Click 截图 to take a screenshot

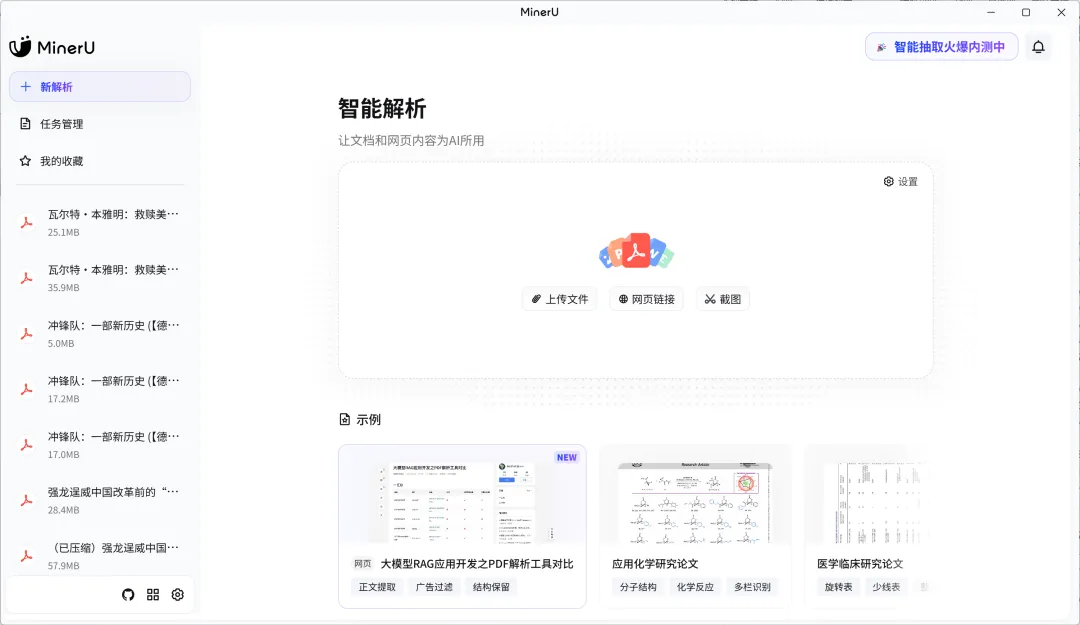(x=723, y=299)
